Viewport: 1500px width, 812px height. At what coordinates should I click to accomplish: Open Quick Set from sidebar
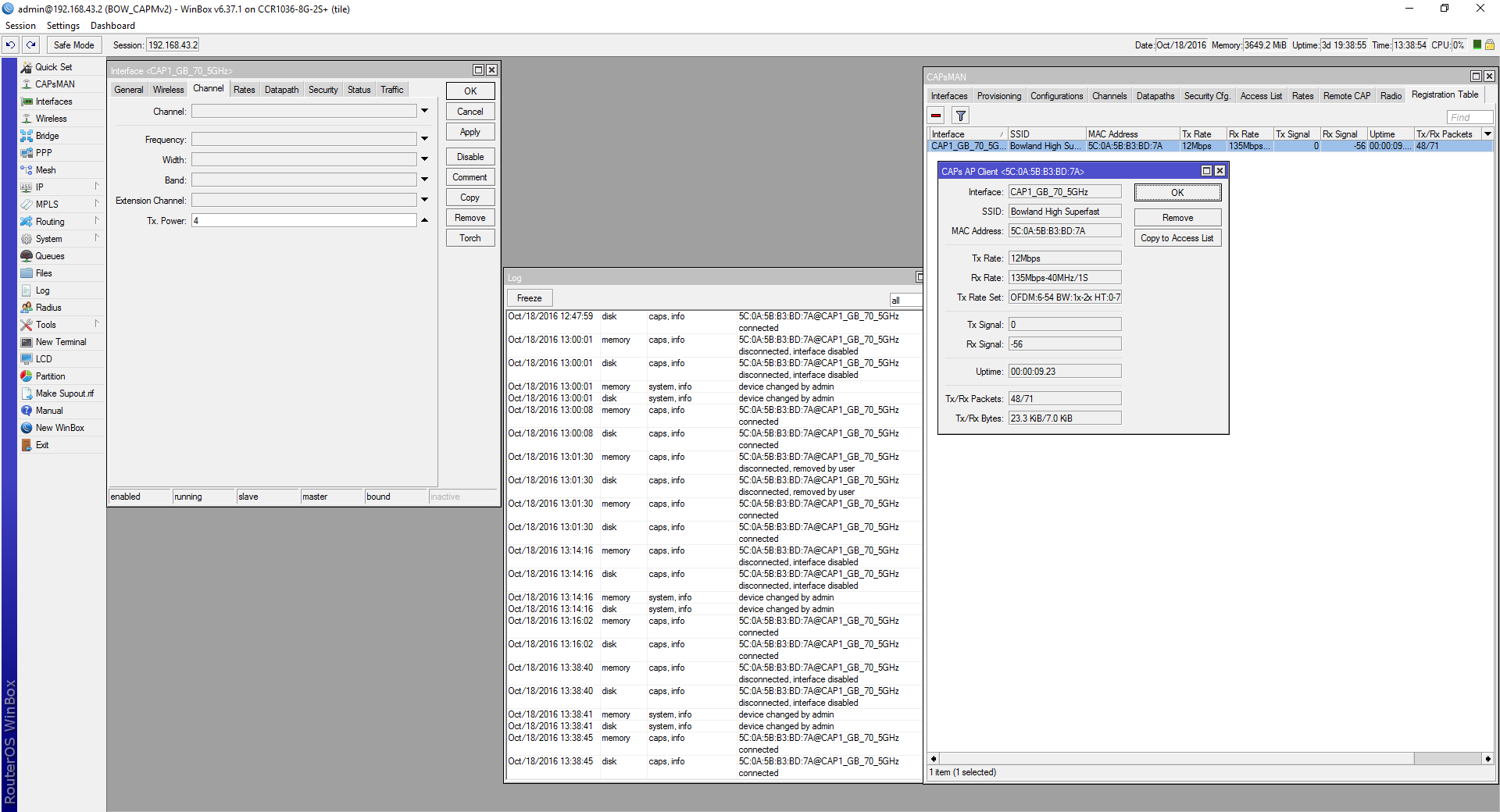coord(53,67)
